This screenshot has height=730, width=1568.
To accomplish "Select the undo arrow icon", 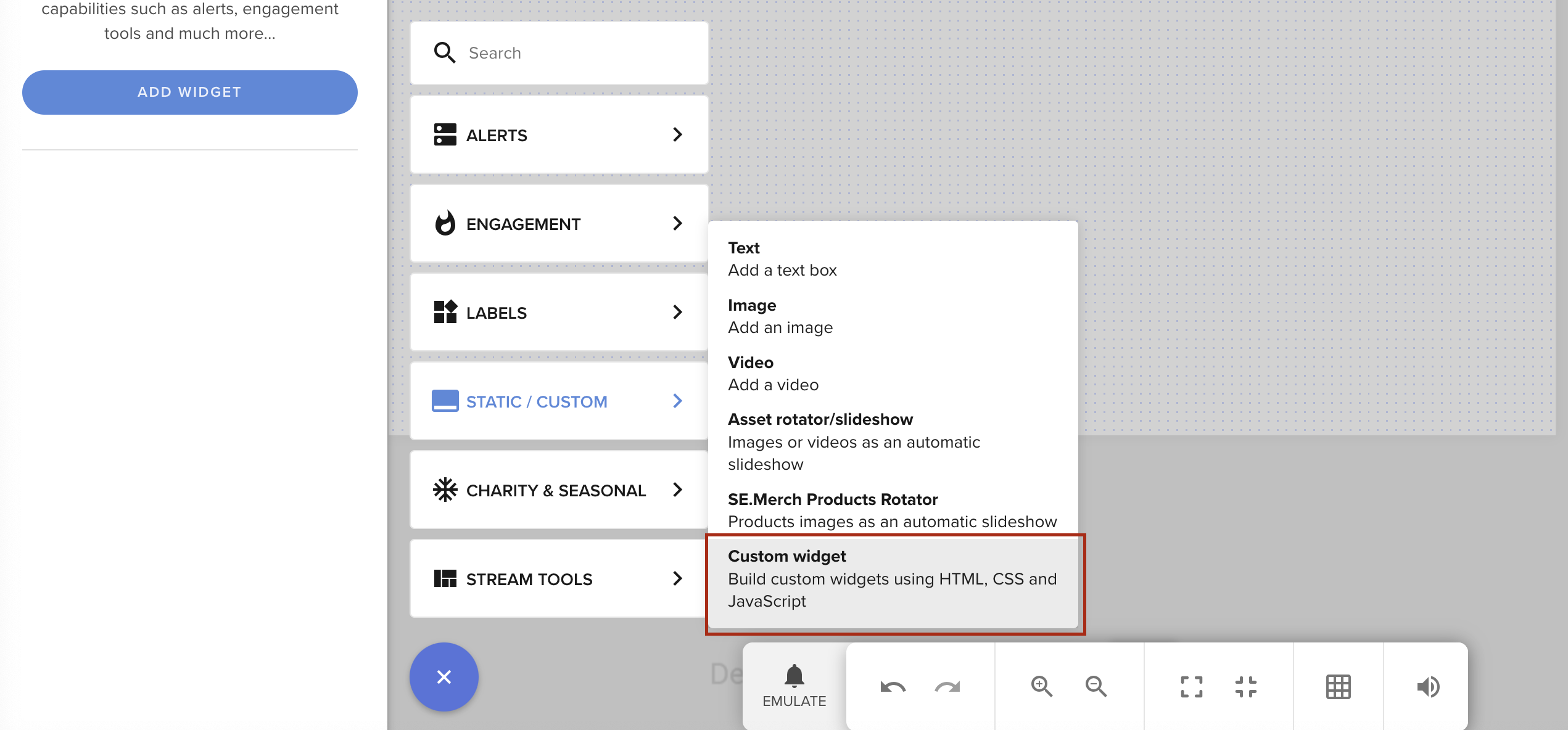I will 891,686.
